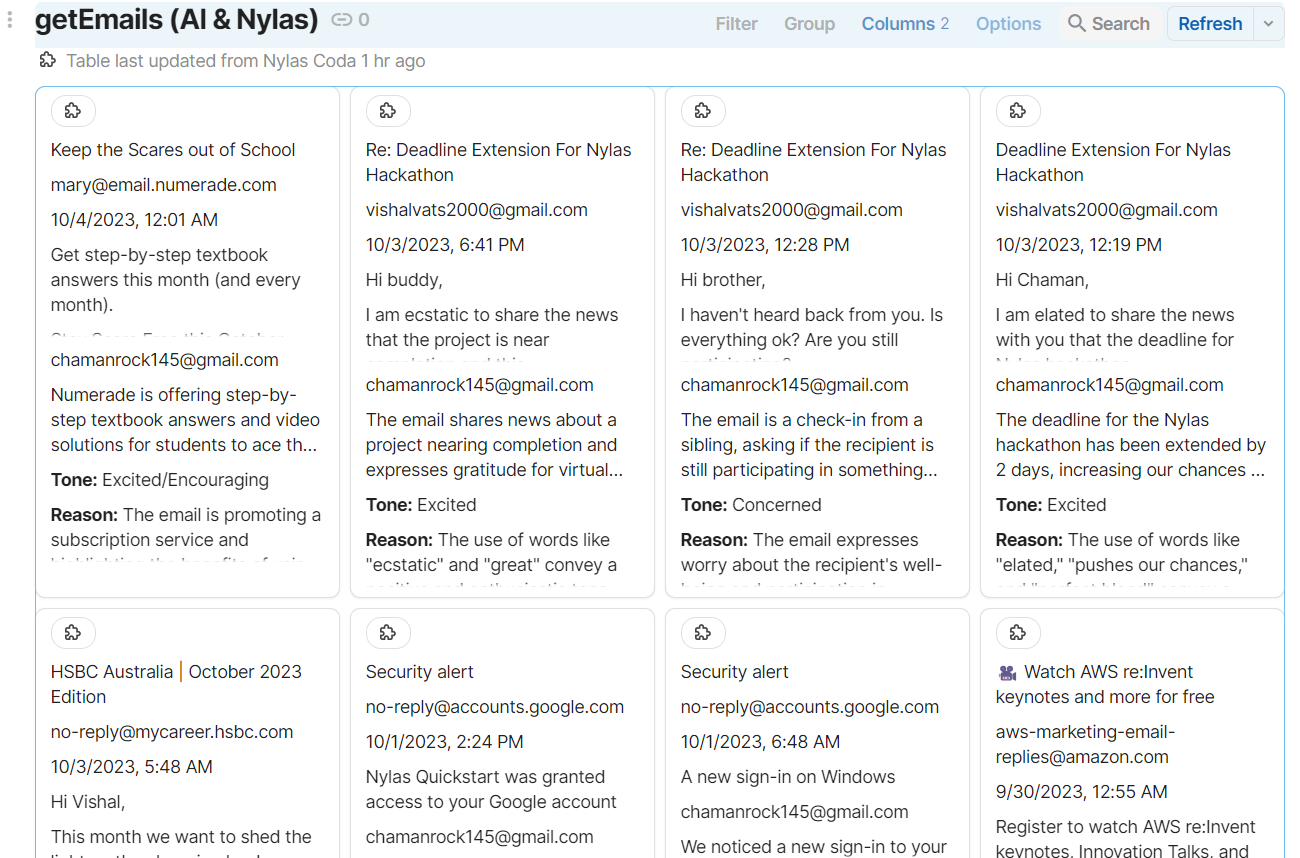1300x858 pixels.
Task: Click pack icon on 2:24 PM Security alert card
Action: click(x=388, y=633)
